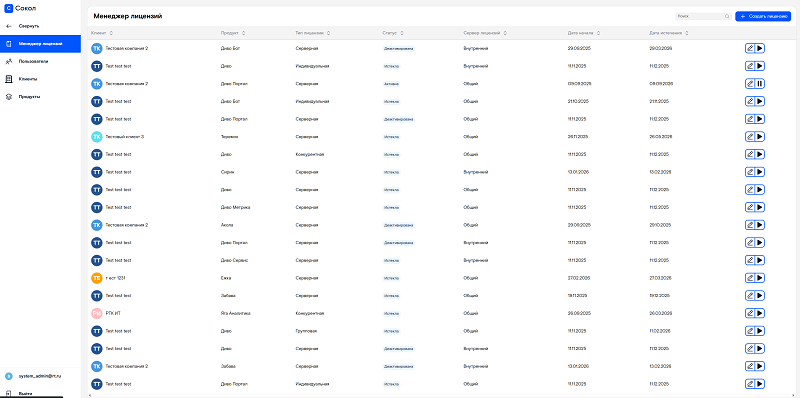Activate the Сирин license with play icon
The height and width of the screenshot is (398, 800).
click(x=760, y=172)
